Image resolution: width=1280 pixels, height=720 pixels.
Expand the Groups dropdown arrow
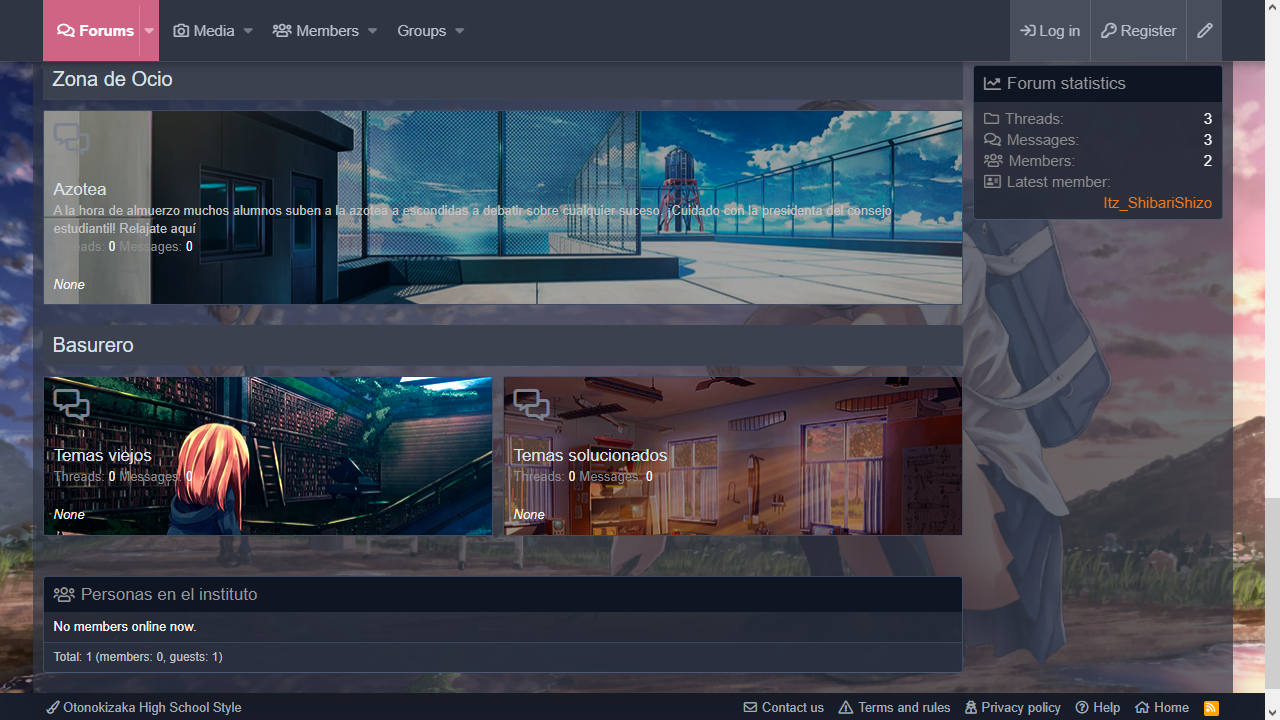click(460, 31)
